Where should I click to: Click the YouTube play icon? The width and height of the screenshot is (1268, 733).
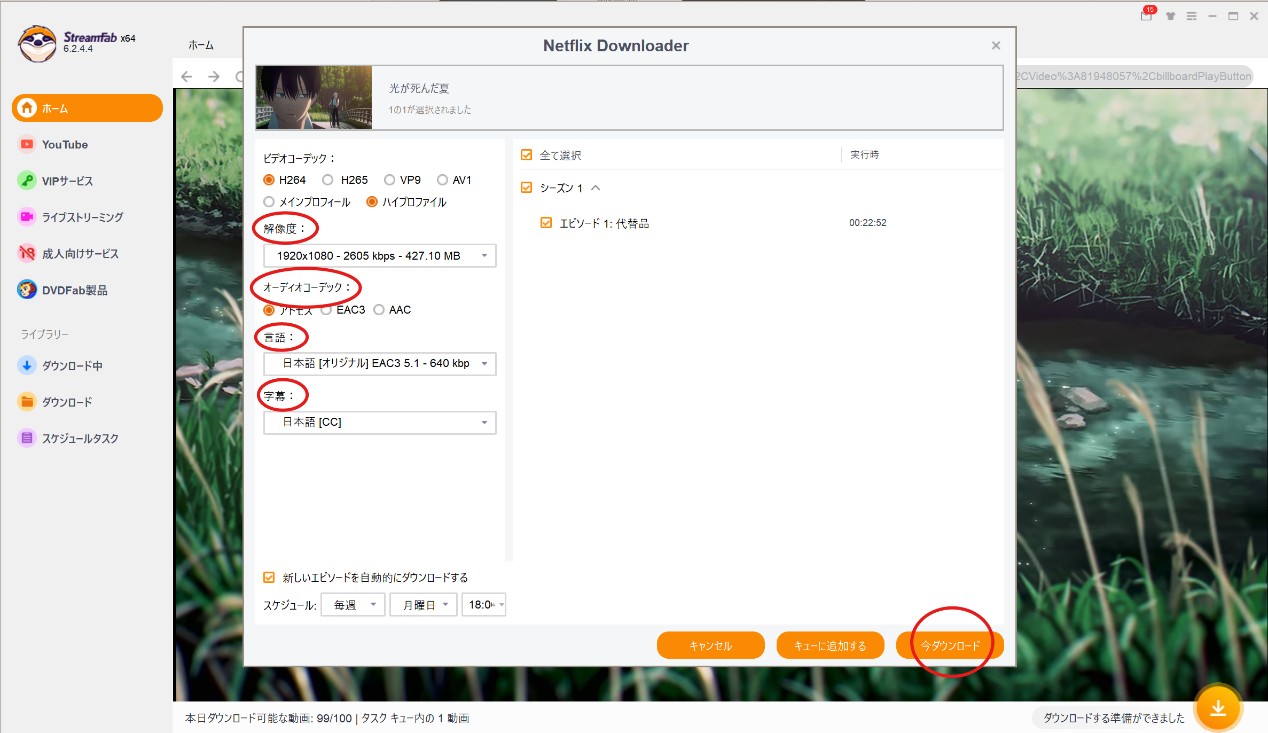tap(27, 145)
